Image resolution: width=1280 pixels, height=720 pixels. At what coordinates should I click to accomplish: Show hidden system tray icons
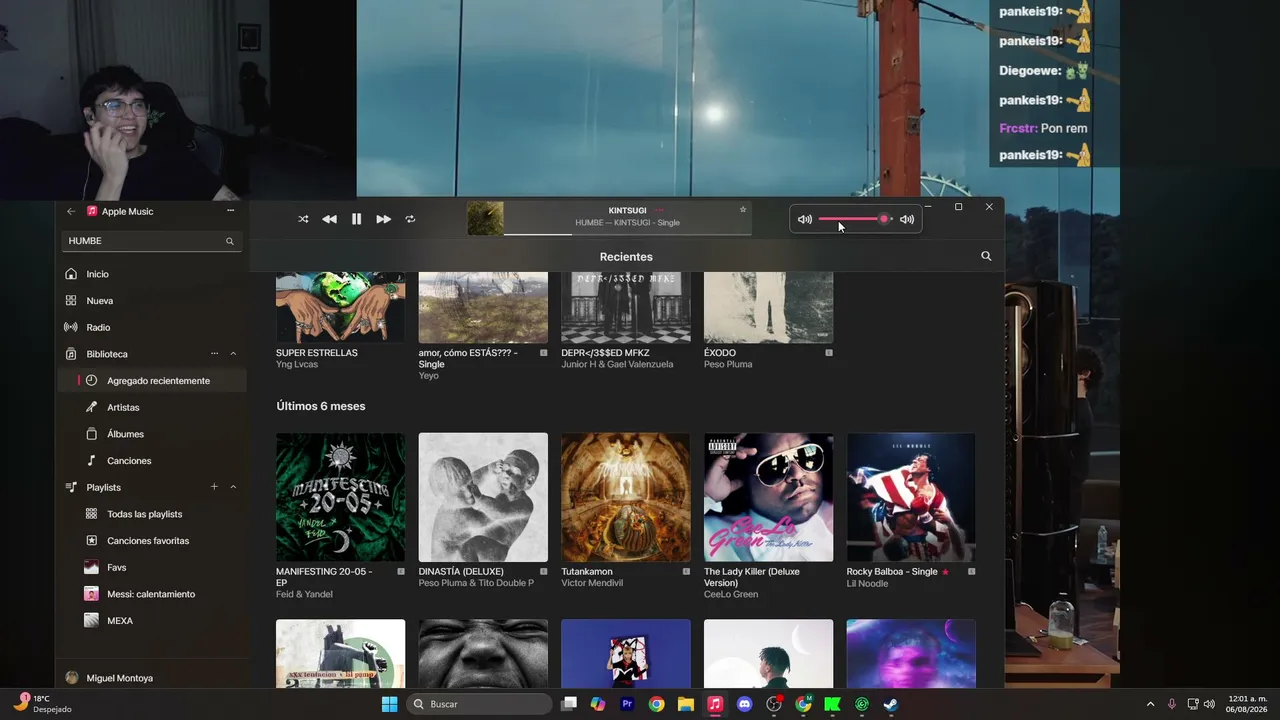point(1150,704)
